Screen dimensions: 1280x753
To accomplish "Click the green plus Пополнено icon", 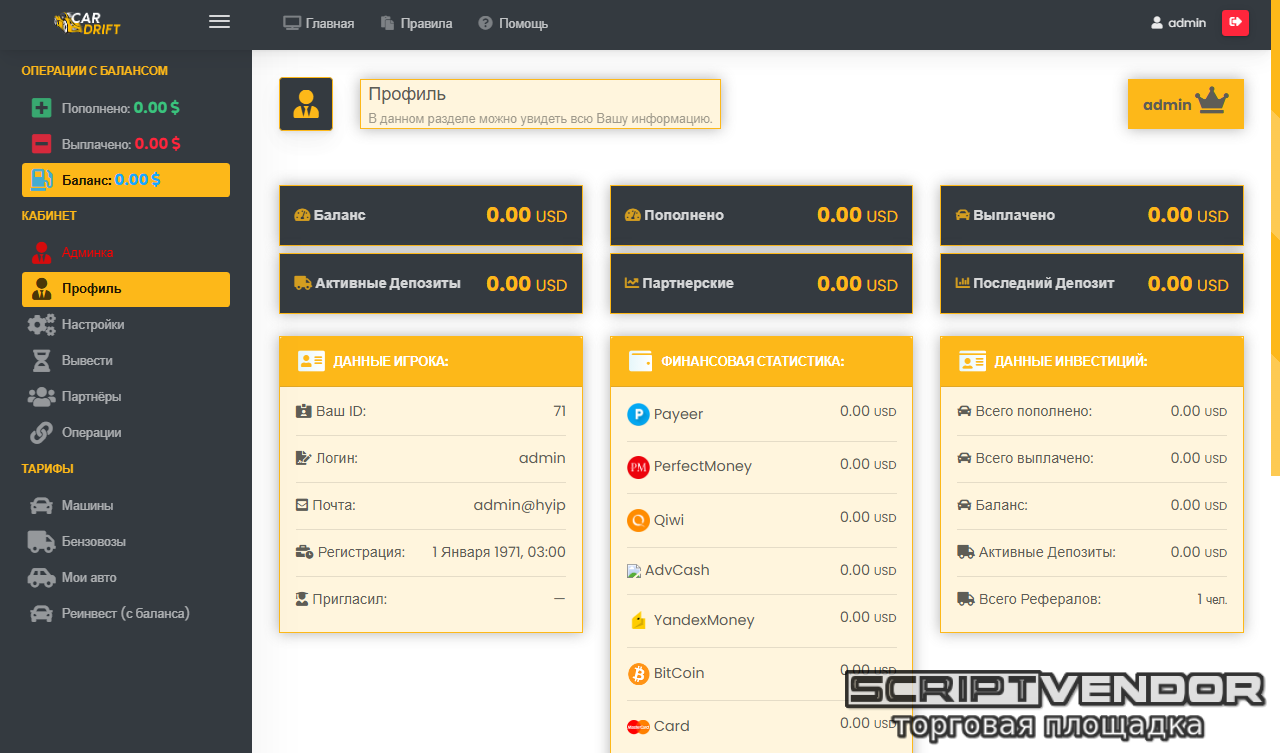I will tap(41, 108).
